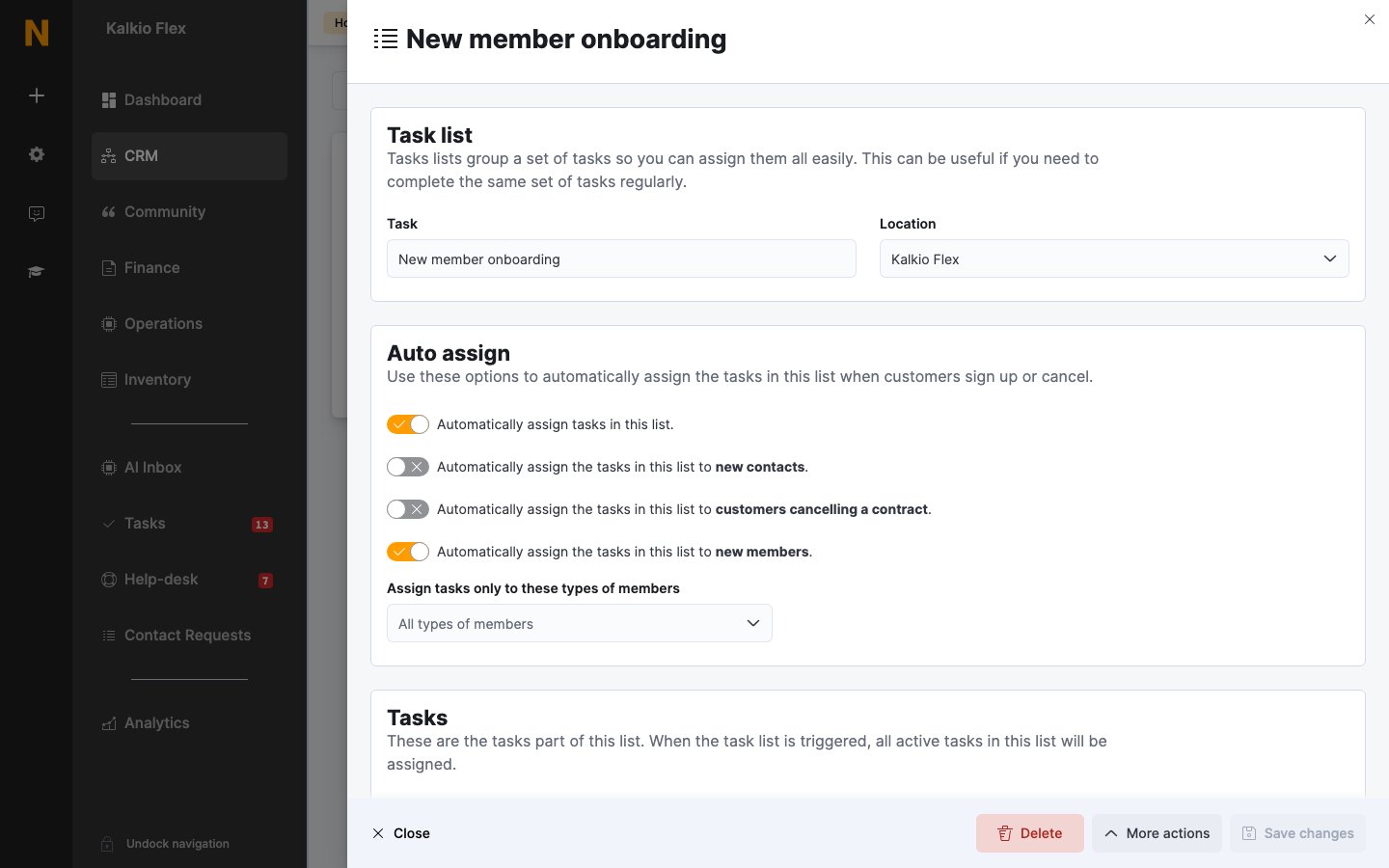Click the Operations chip icon
This screenshot has height=868, width=1389.
coord(109,324)
